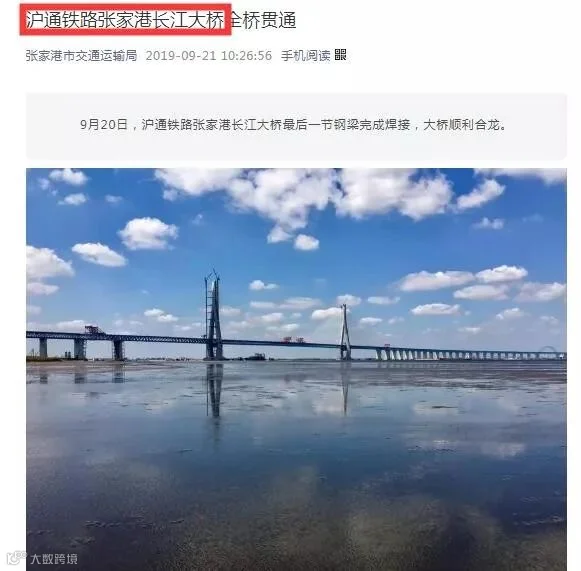Screen dimensions: 581x571
Task: Click the red-highlighted title 沪通铁路张家港长江大桥
Action: click(x=125, y=20)
